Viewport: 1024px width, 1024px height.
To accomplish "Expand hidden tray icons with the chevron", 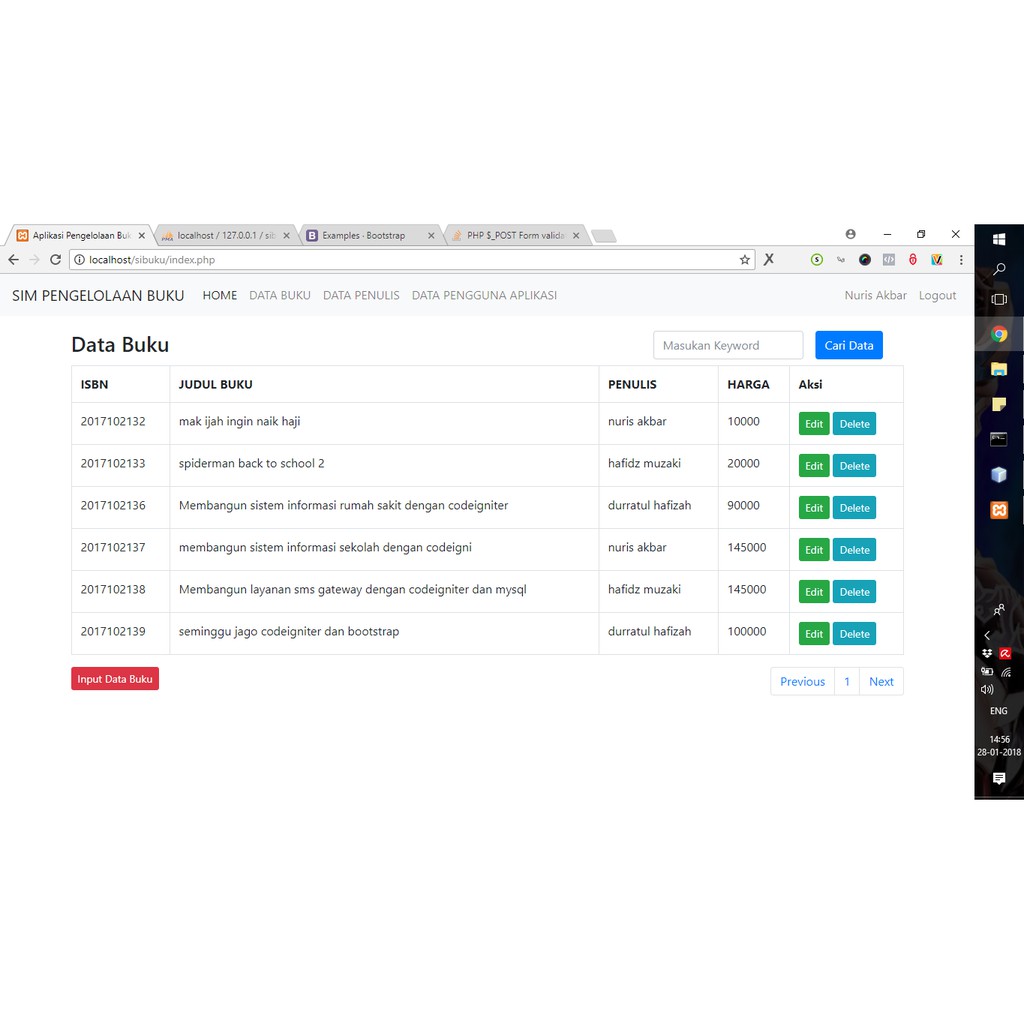I will click(987, 635).
